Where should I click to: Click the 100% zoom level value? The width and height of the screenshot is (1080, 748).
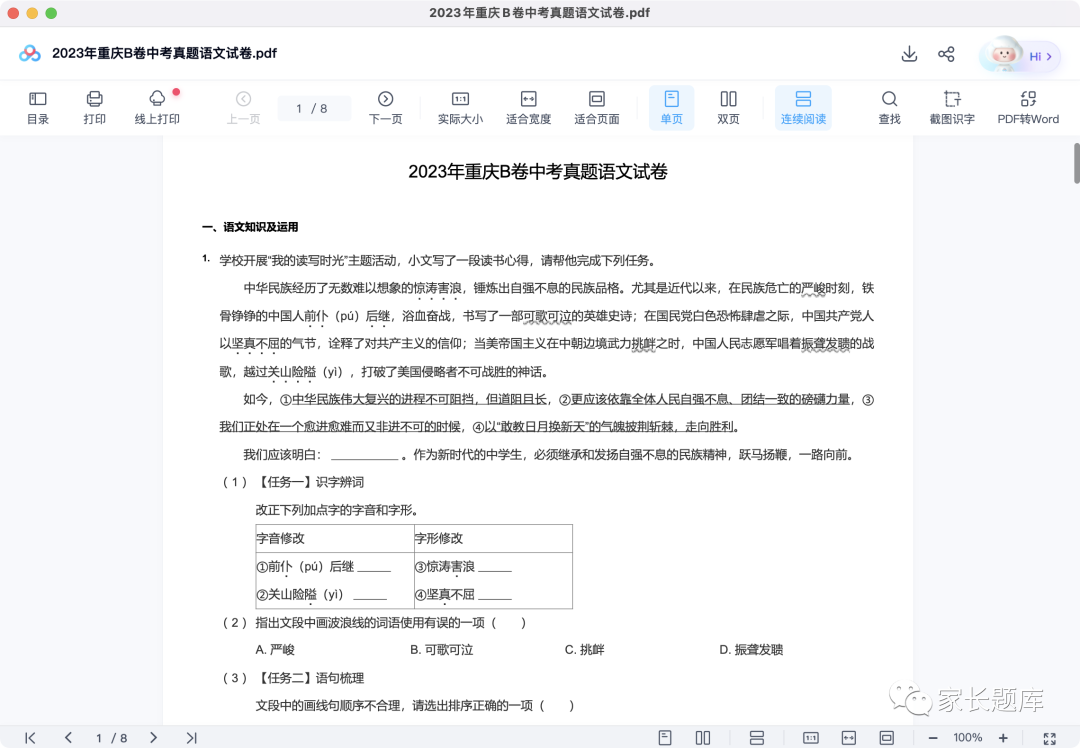(x=968, y=738)
